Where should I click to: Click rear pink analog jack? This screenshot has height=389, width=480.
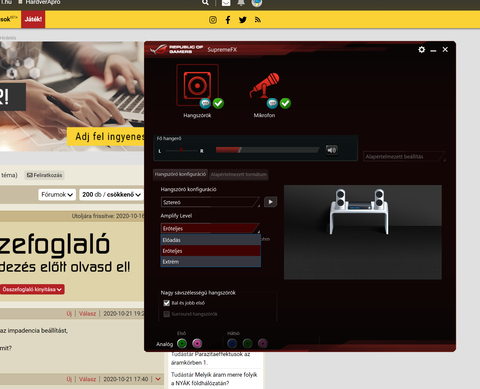[x=263, y=343]
